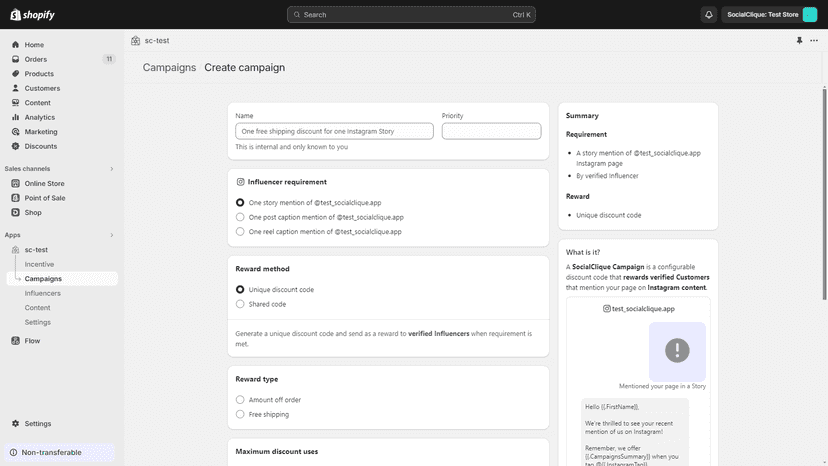Click the Discounts badge icon
Image resolution: width=828 pixels, height=466 pixels.
15,146
